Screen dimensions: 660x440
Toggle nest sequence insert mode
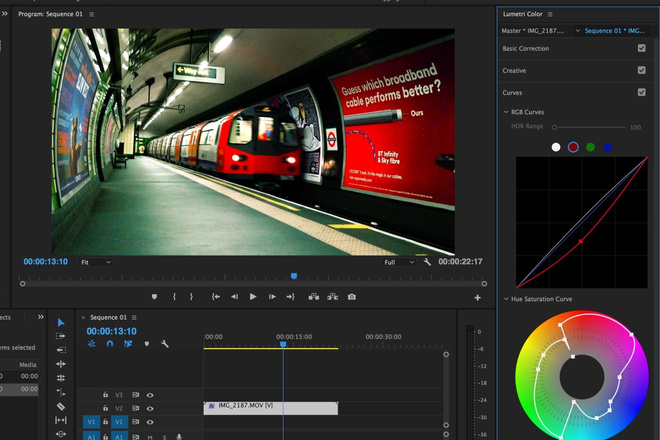[x=91, y=344]
